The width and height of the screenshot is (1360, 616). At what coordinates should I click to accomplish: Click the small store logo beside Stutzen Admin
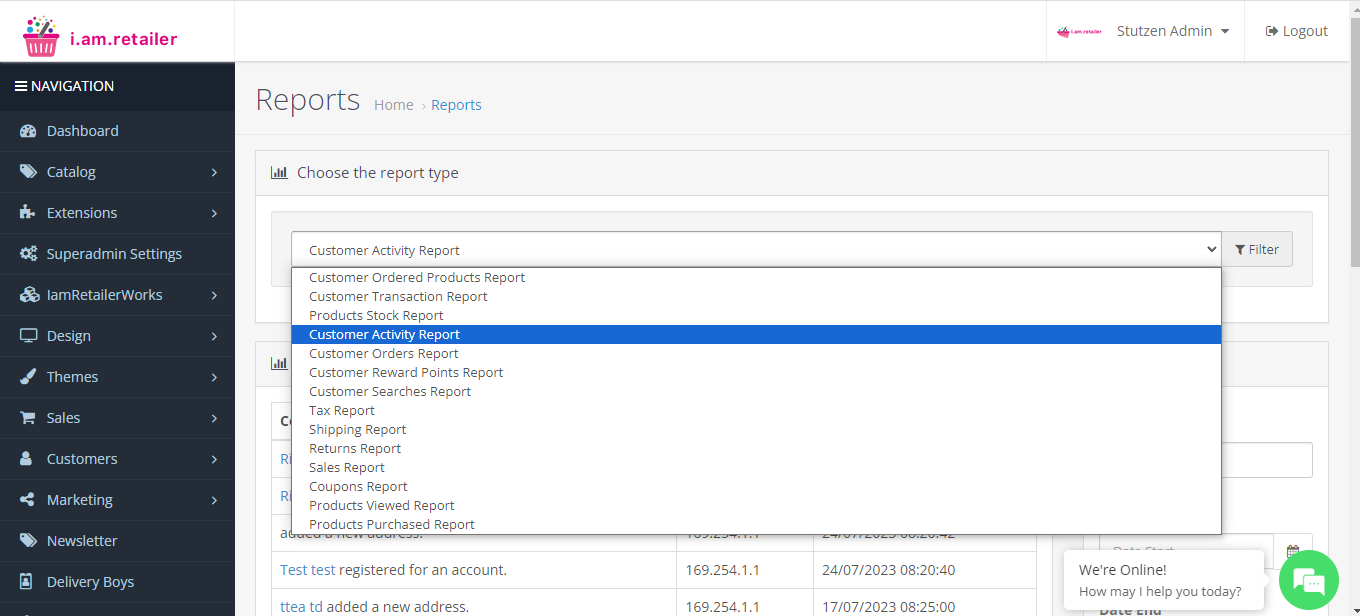click(x=1079, y=31)
